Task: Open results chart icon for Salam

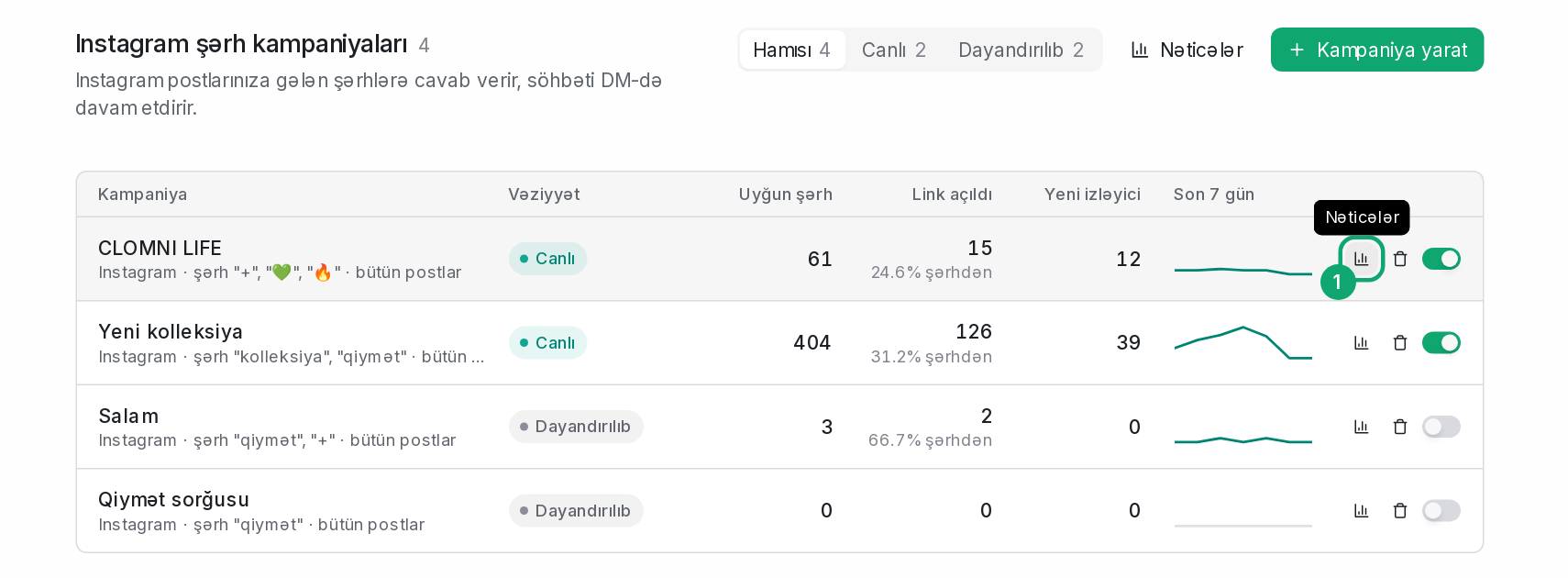Action: (1361, 427)
